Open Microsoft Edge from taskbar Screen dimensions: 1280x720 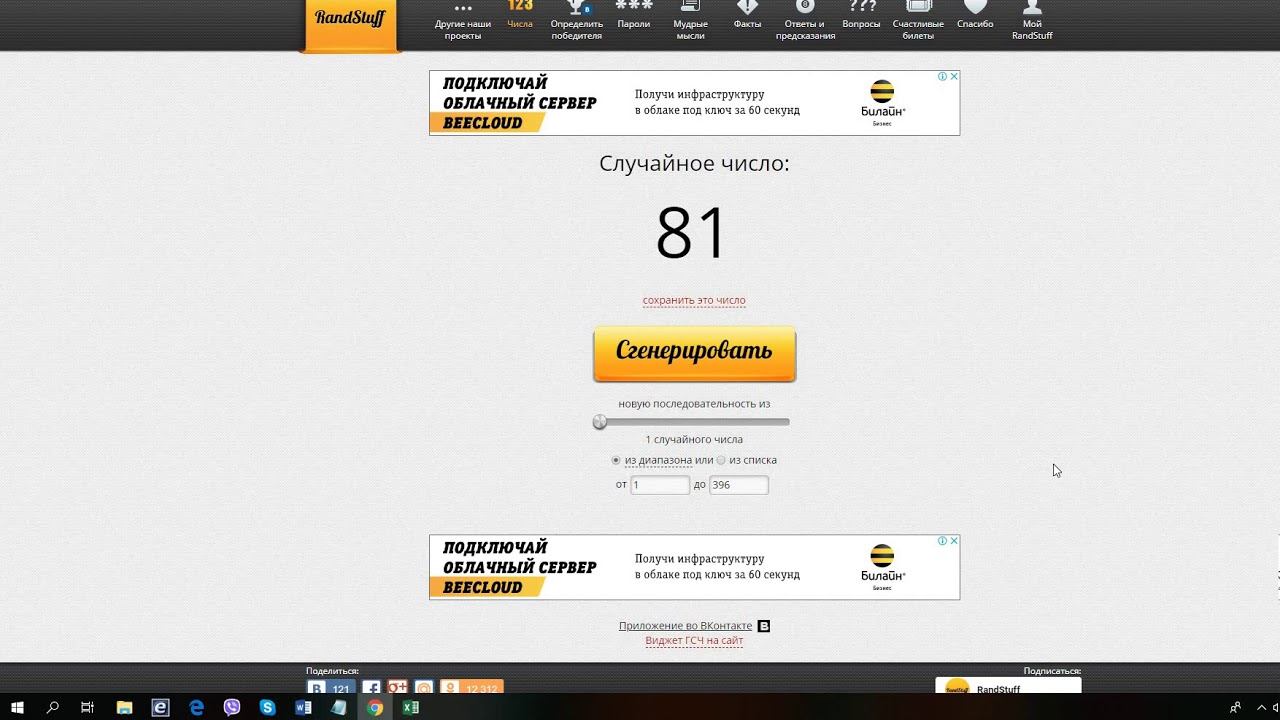(x=196, y=707)
